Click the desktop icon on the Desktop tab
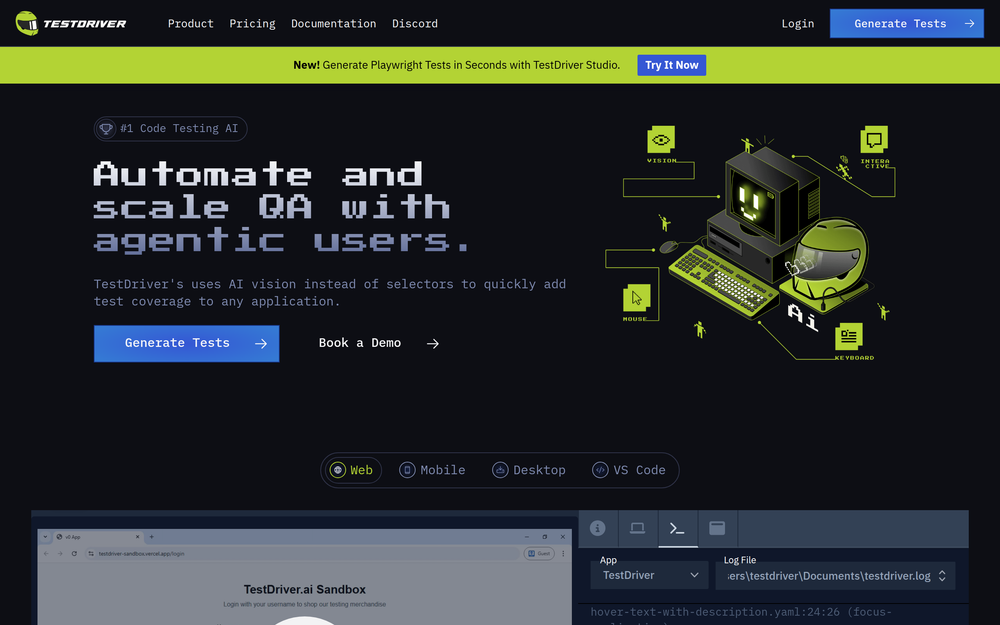1000x625 pixels. tap(501, 470)
